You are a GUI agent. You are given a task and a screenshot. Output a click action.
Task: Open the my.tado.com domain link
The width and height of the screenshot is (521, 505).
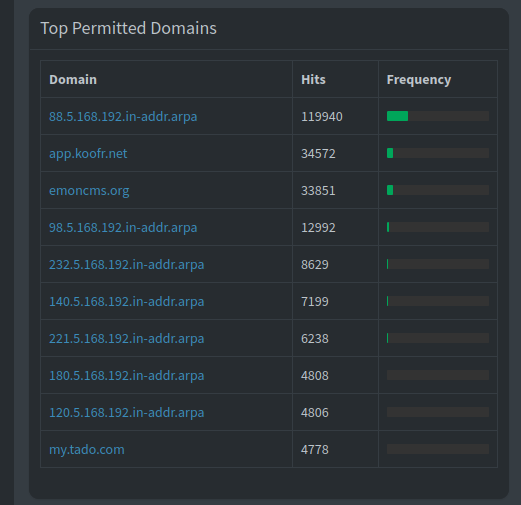(x=87, y=449)
